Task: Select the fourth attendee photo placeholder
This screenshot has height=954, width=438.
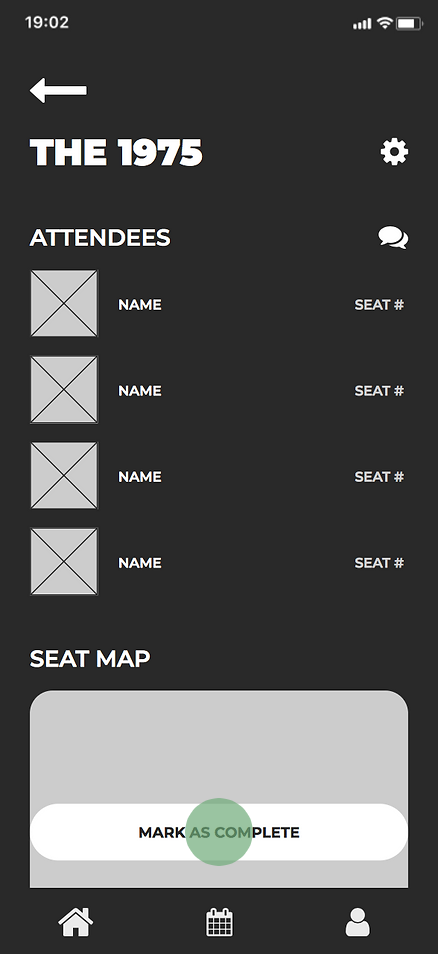Action: click(x=64, y=561)
